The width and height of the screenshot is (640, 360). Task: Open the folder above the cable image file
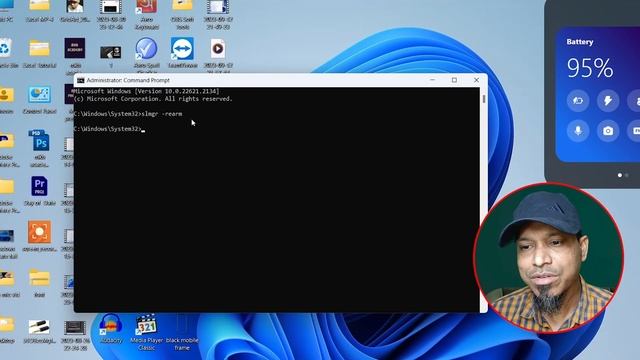coord(39,278)
